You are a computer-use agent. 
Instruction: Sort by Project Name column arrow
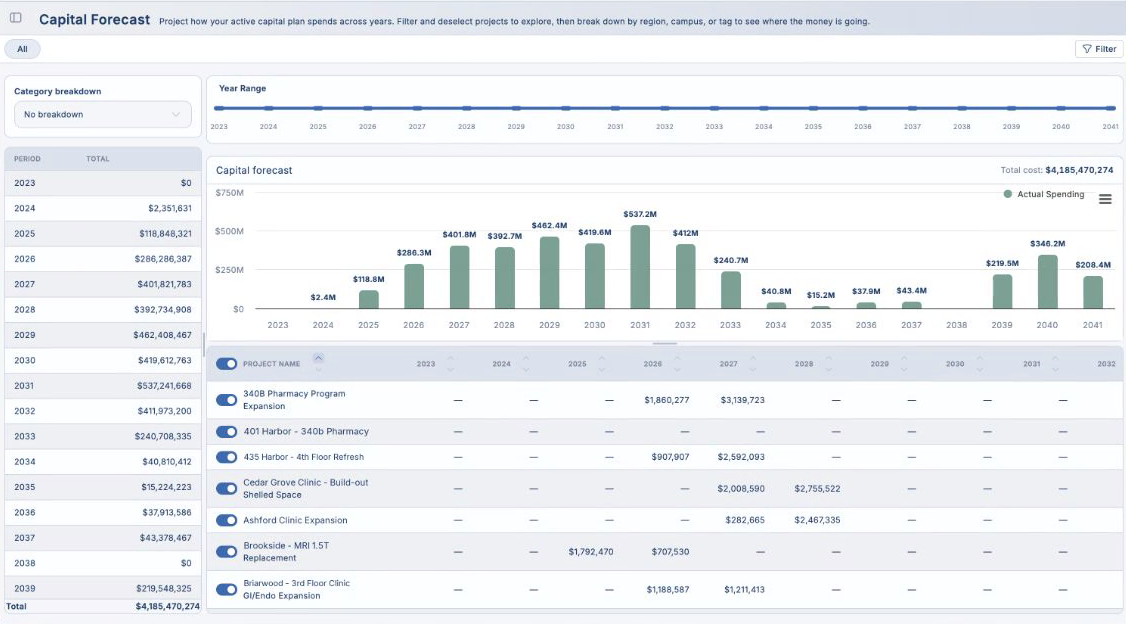tap(318, 359)
